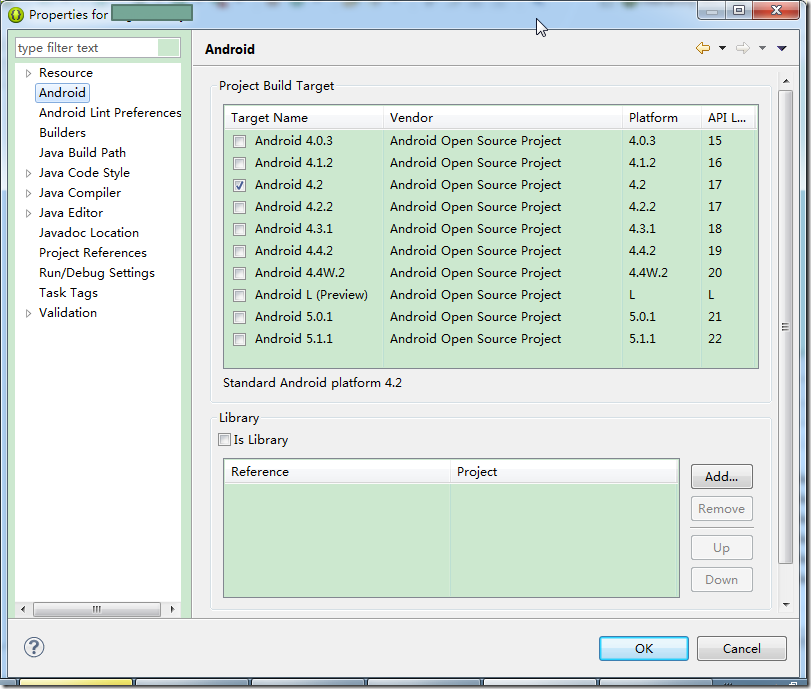Click the back navigation arrow icon
The image size is (811, 689).
(x=702, y=49)
